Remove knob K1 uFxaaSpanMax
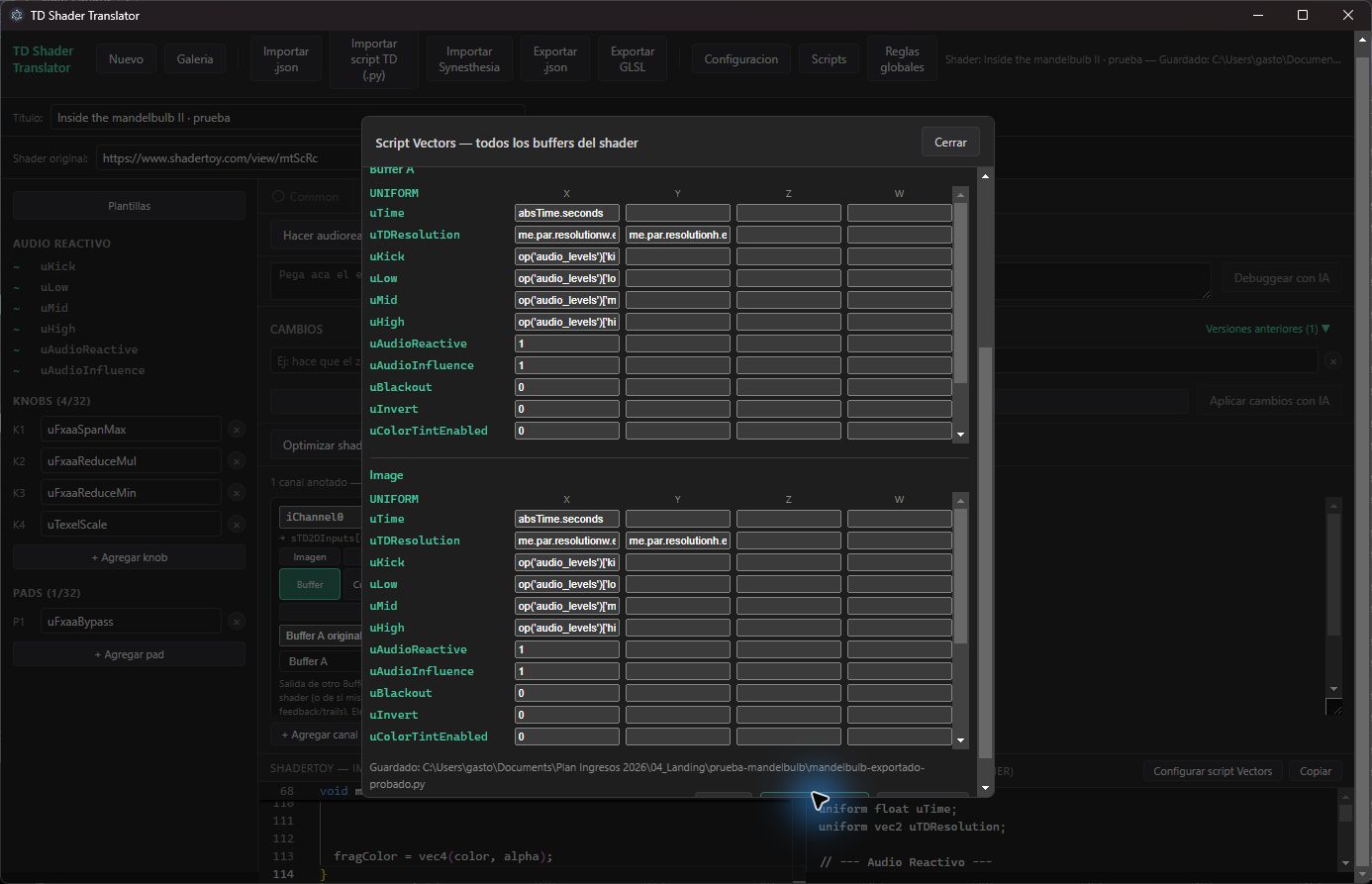Viewport: 1372px width, 884px height. [x=236, y=429]
